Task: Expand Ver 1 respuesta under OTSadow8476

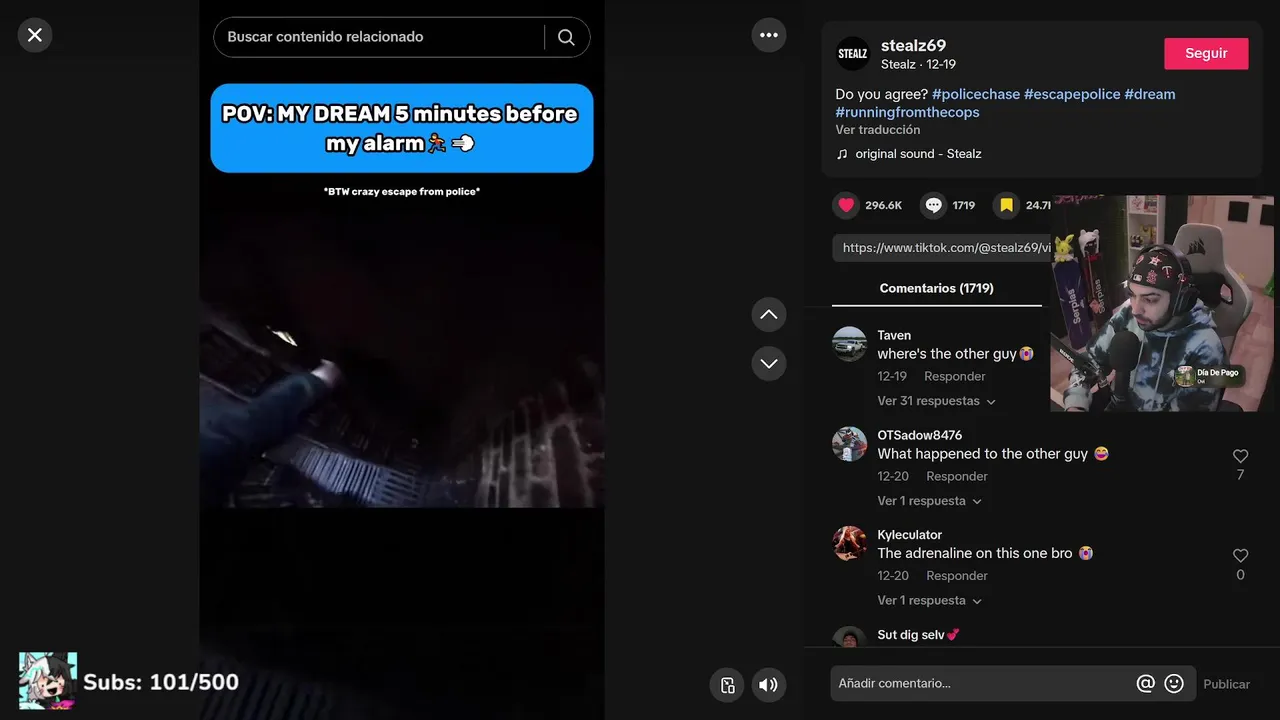Action: [930, 501]
